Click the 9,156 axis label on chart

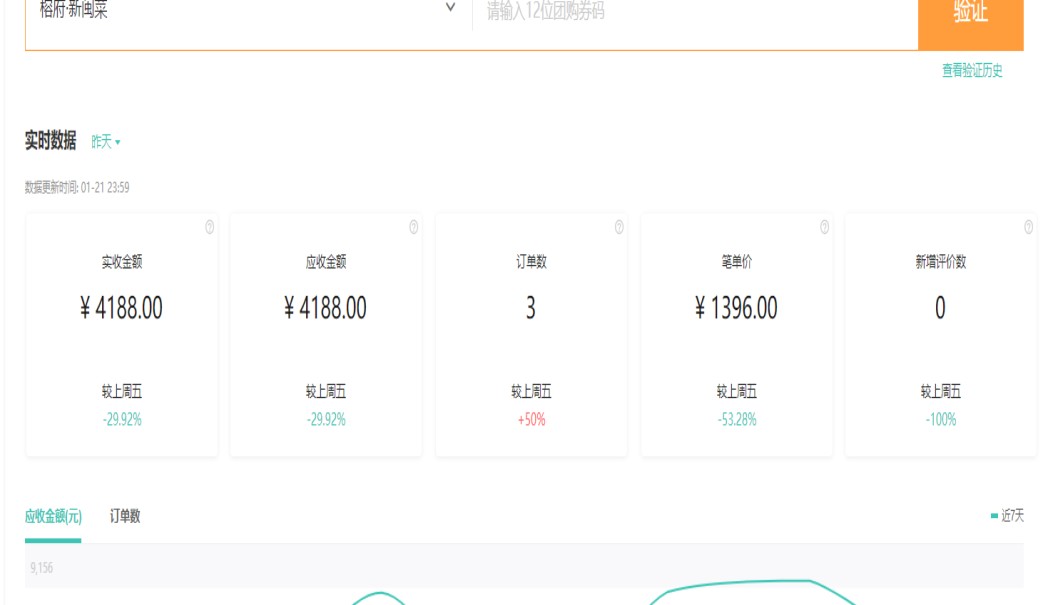(x=41, y=568)
